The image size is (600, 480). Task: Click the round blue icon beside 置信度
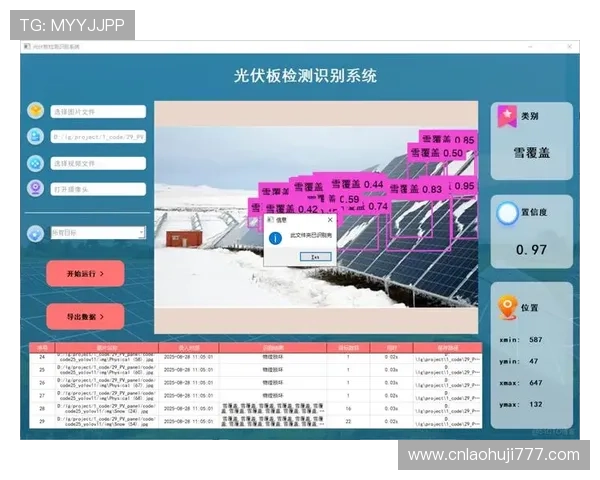point(507,213)
